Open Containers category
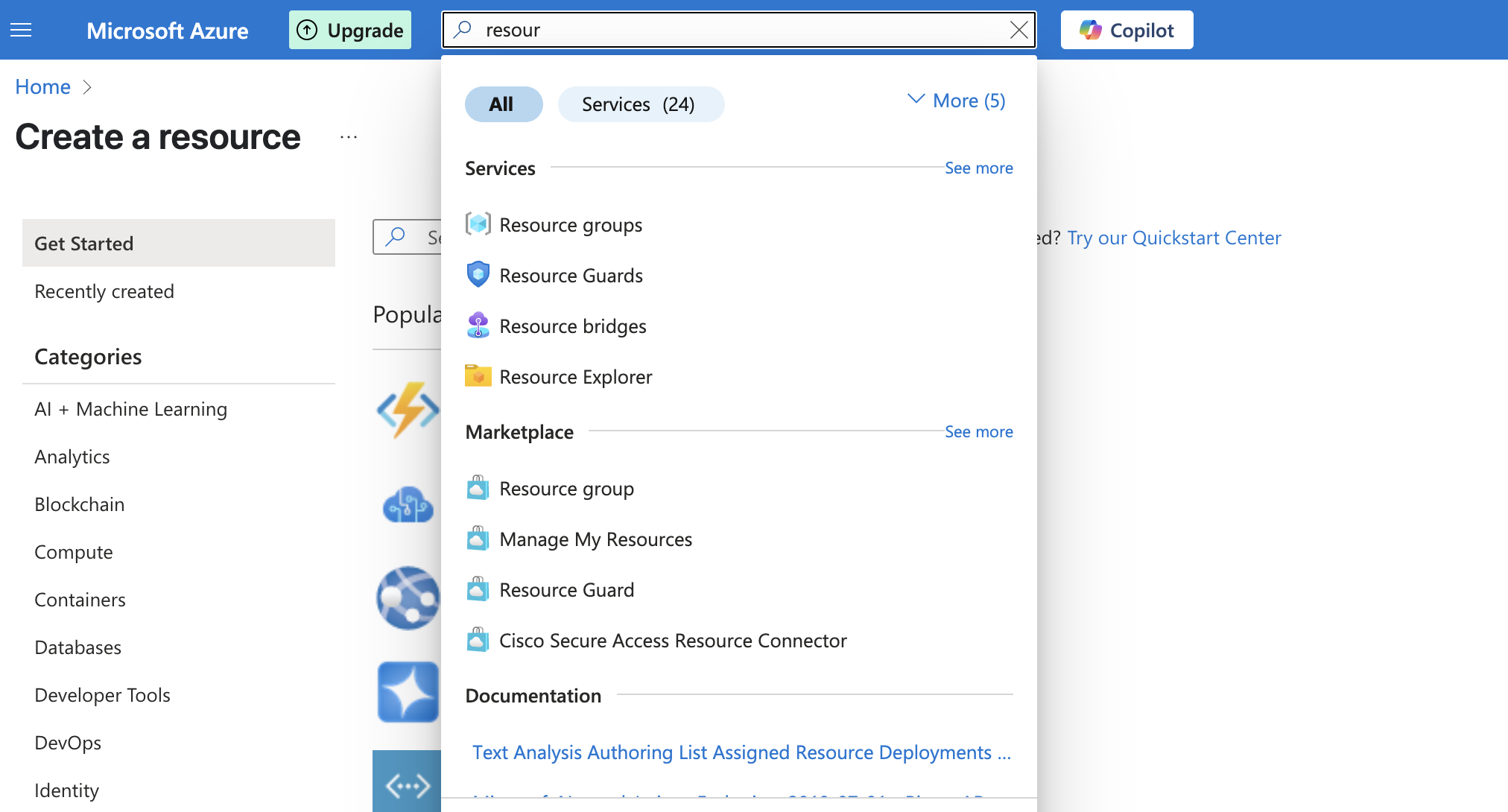 [80, 600]
